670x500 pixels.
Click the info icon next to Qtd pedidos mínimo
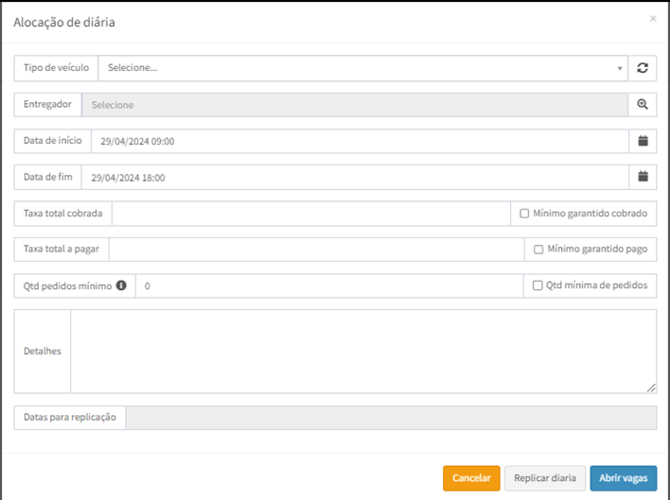click(x=121, y=286)
